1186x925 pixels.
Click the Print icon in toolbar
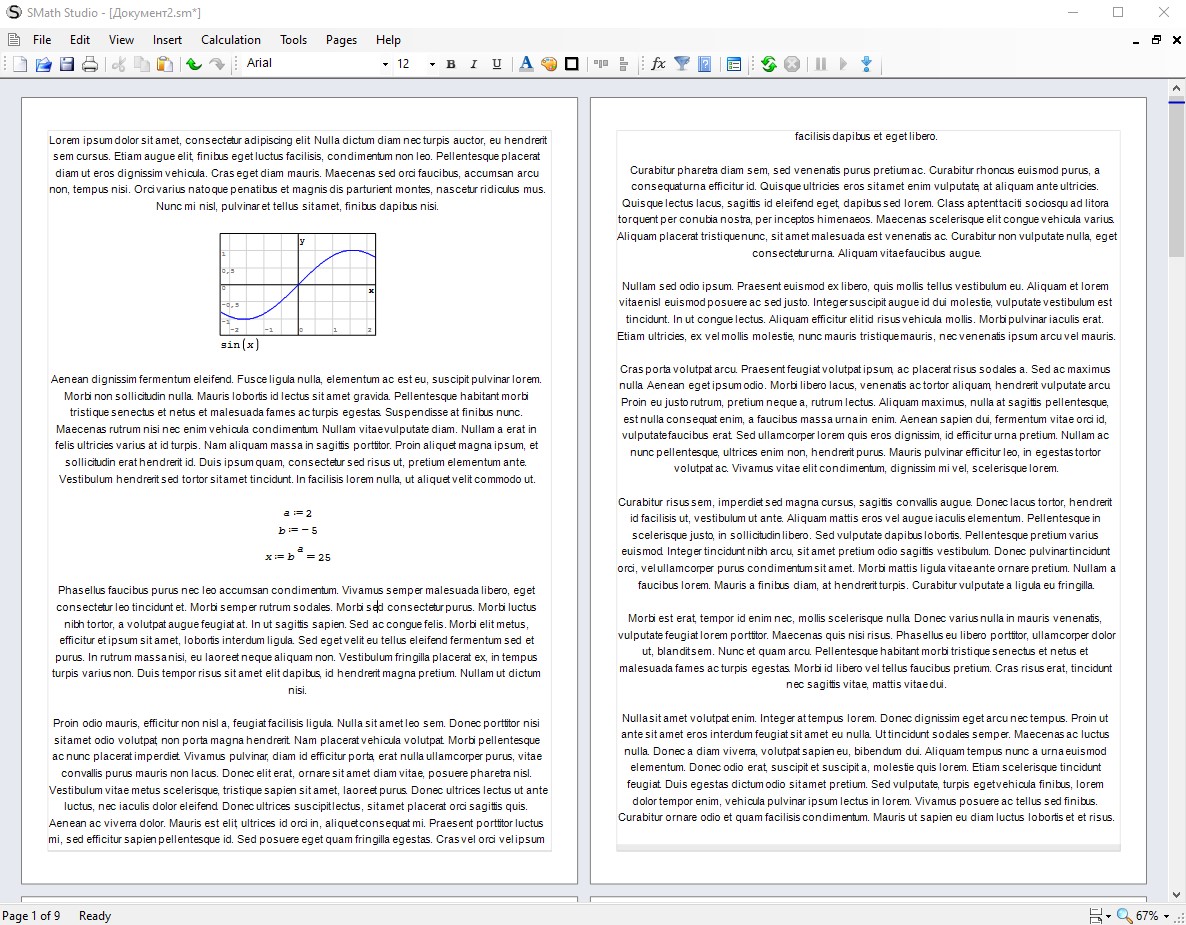pyautogui.click(x=90, y=64)
